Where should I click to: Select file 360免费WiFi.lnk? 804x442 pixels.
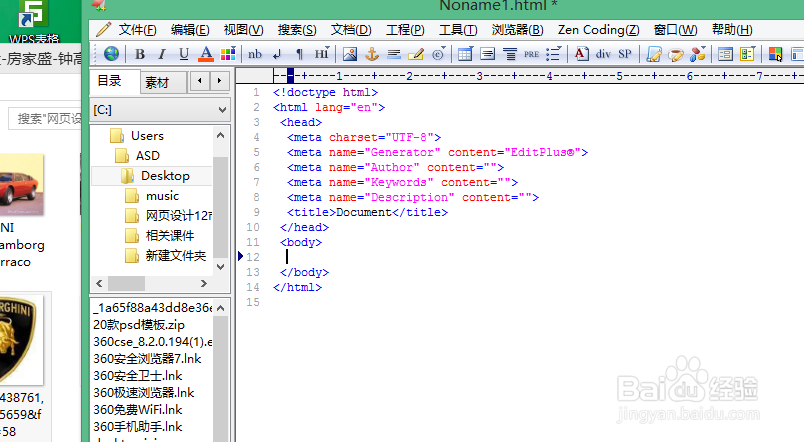137,410
